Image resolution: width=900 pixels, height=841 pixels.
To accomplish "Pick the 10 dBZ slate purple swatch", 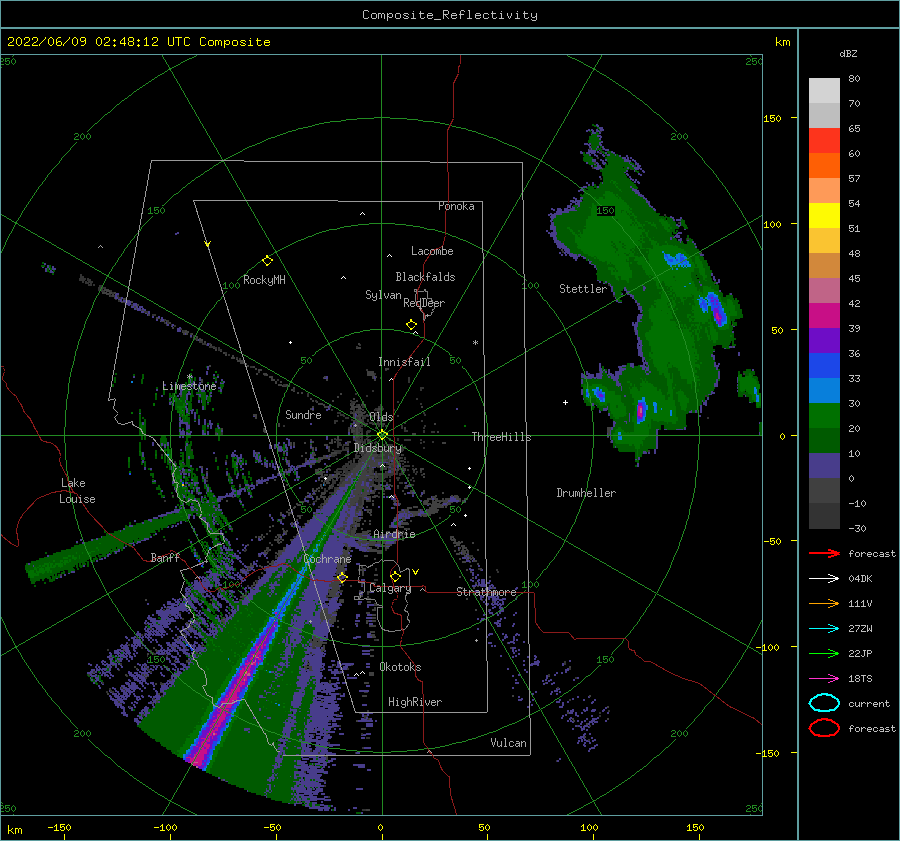I will [824, 465].
